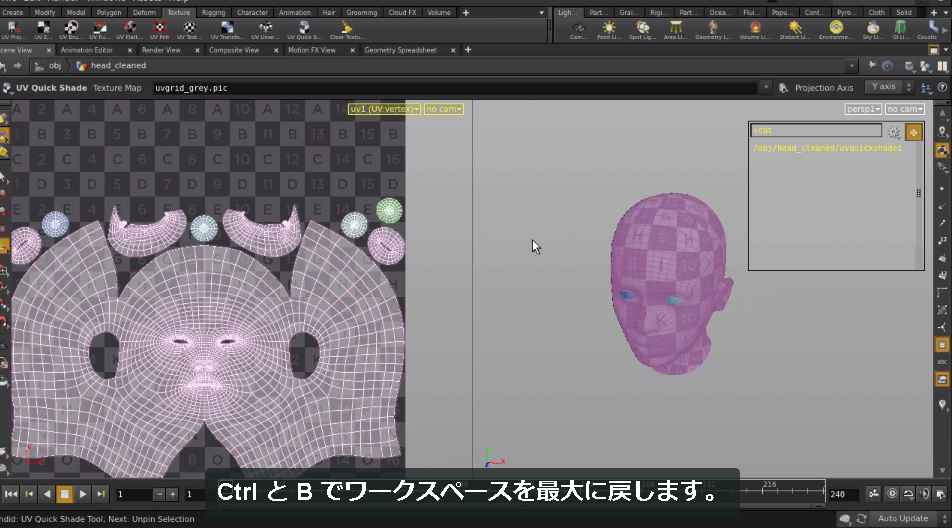
Task: Open the operator help question mark icon
Action: click(x=942, y=87)
